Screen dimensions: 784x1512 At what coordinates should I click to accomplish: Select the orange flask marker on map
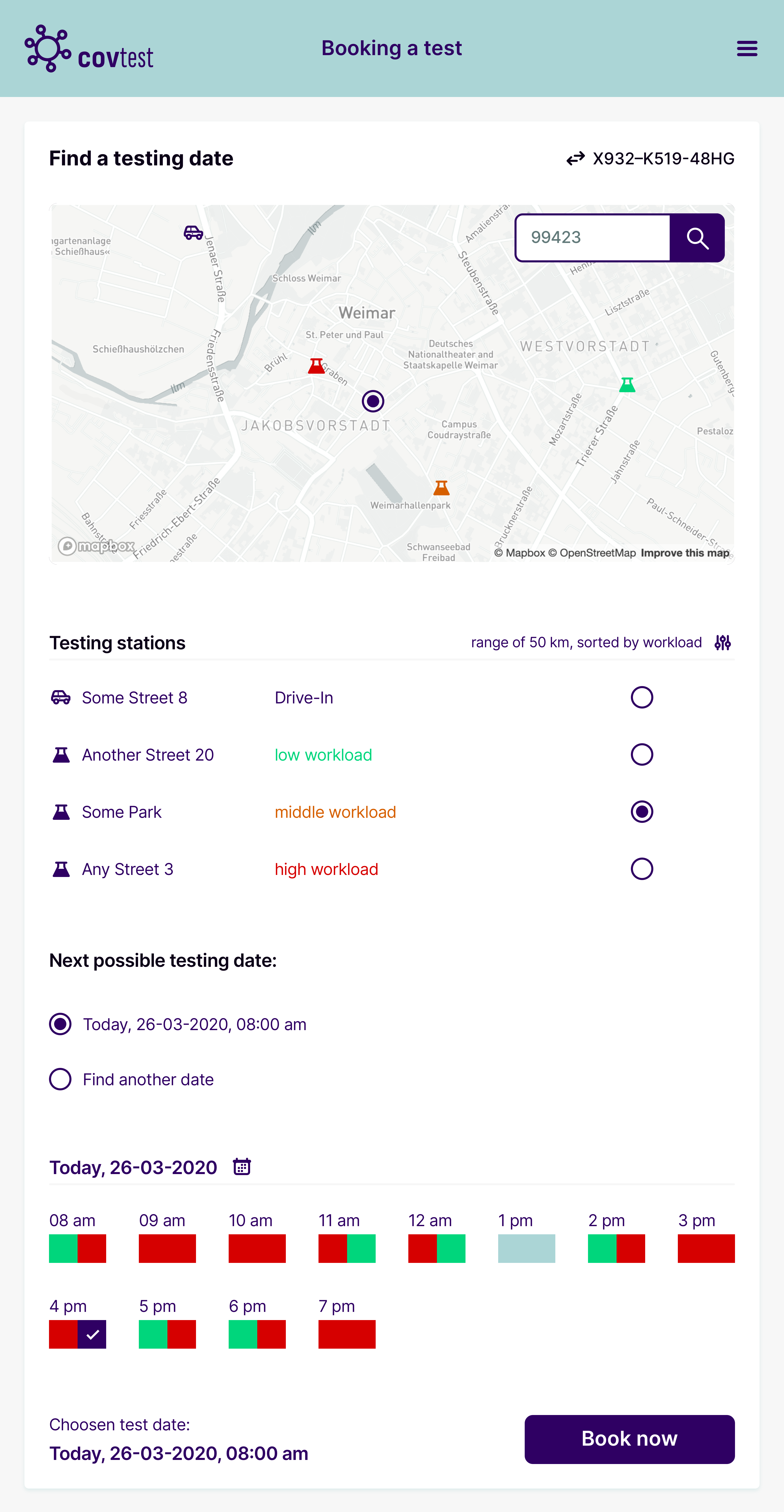pyautogui.click(x=441, y=488)
